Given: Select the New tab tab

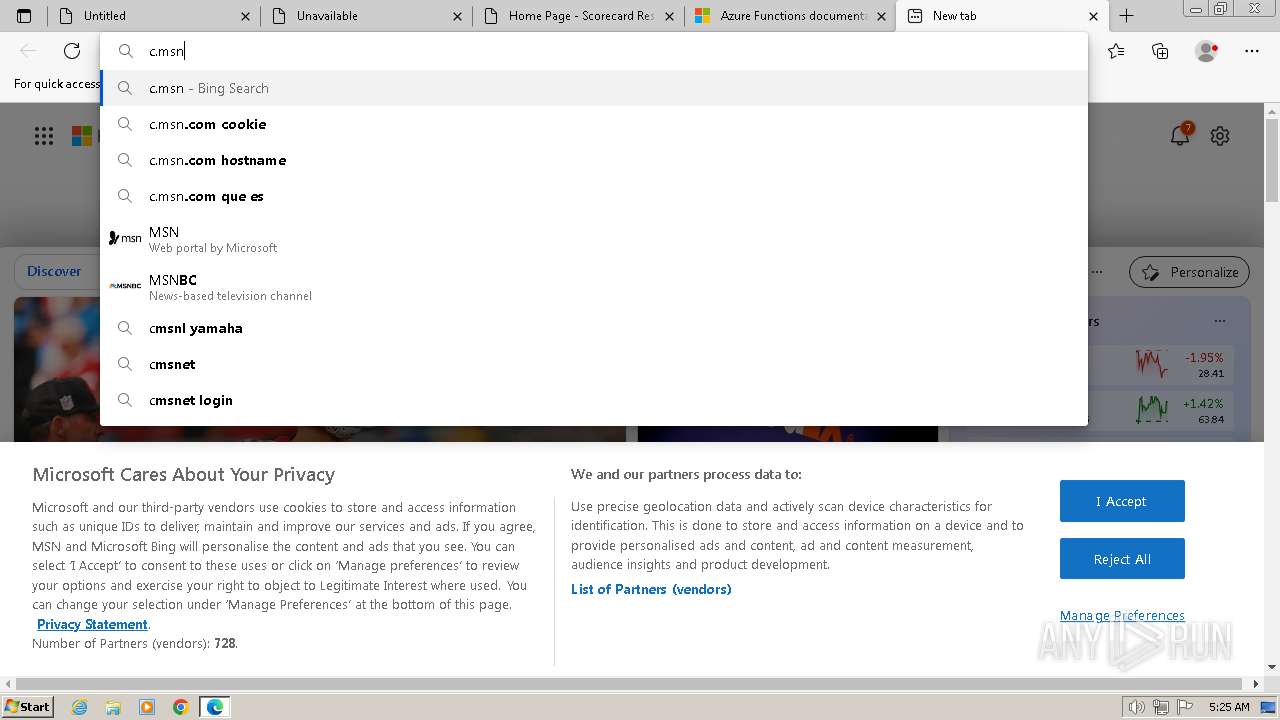Looking at the screenshot, I should pyautogui.click(x=1002, y=16).
